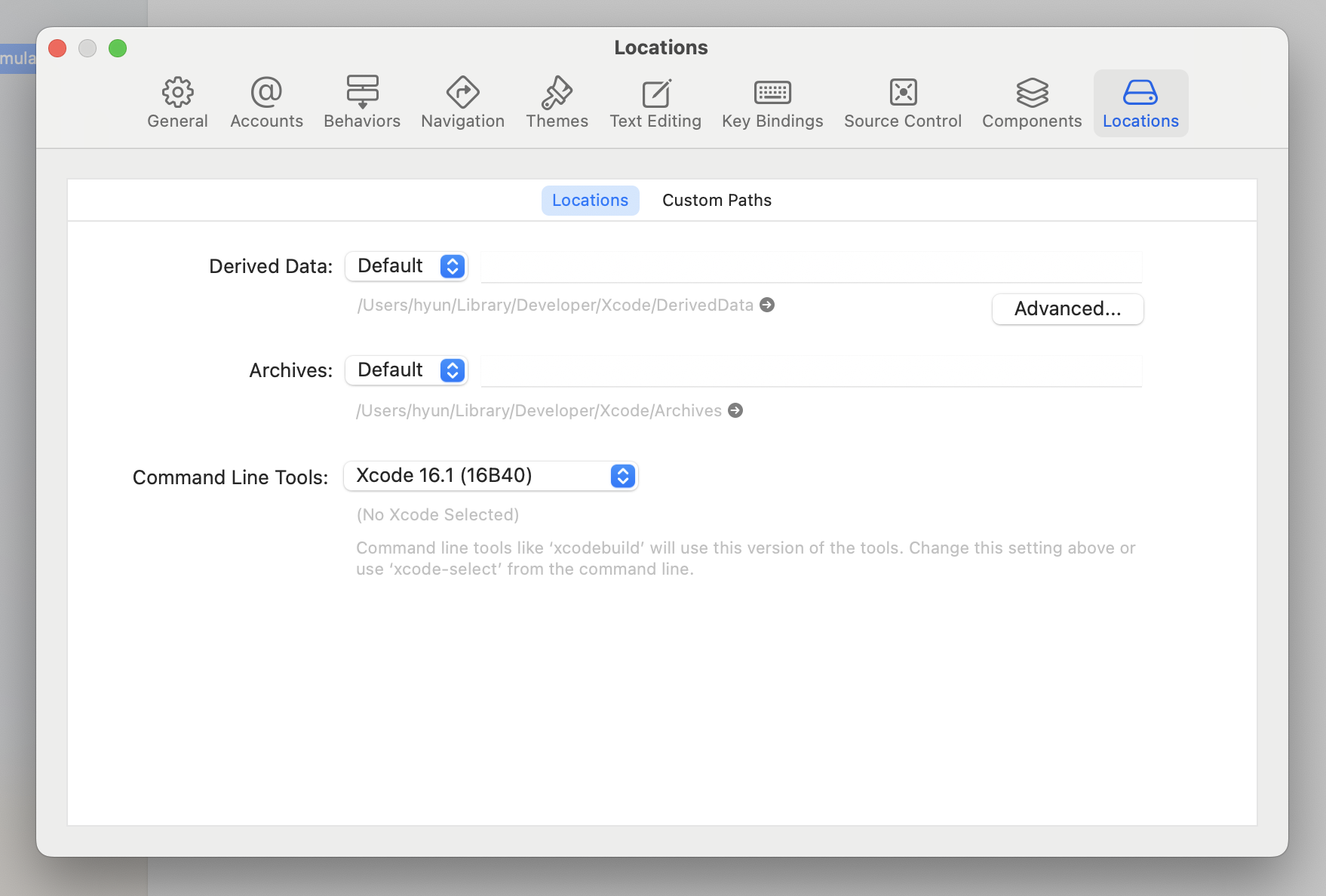Viewport: 1326px width, 896px height.
Task: Open the Components settings pane
Action: pos(1032,103)
